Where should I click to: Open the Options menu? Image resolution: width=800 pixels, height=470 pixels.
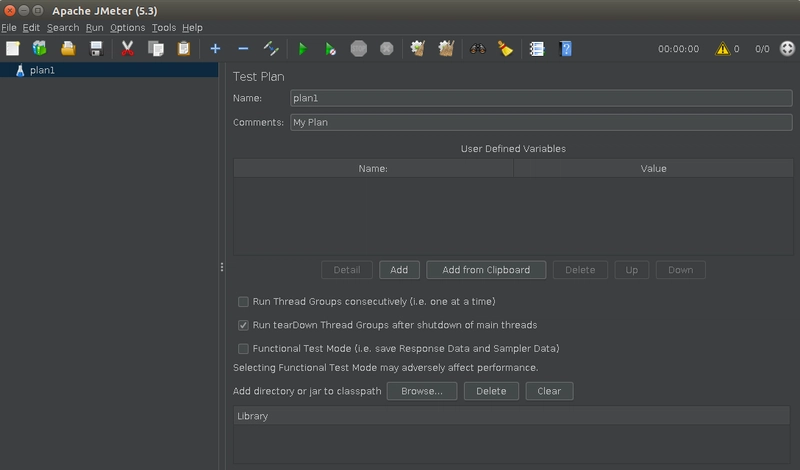(128, 28)
